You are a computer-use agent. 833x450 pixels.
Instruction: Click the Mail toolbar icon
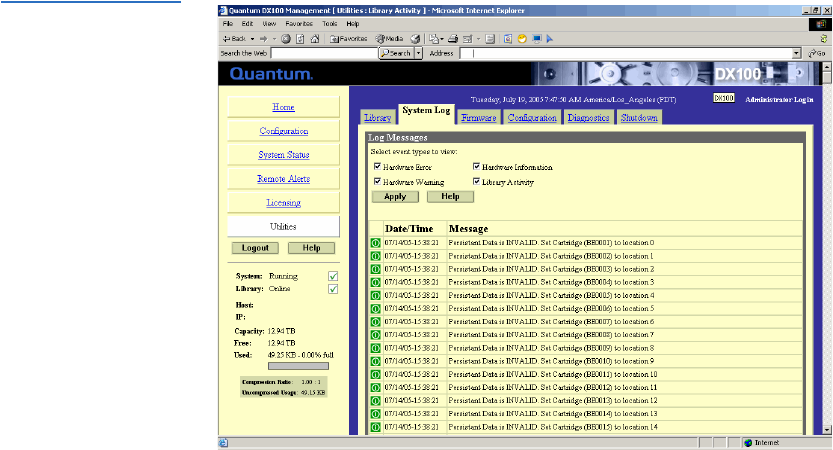click(434, 38)
